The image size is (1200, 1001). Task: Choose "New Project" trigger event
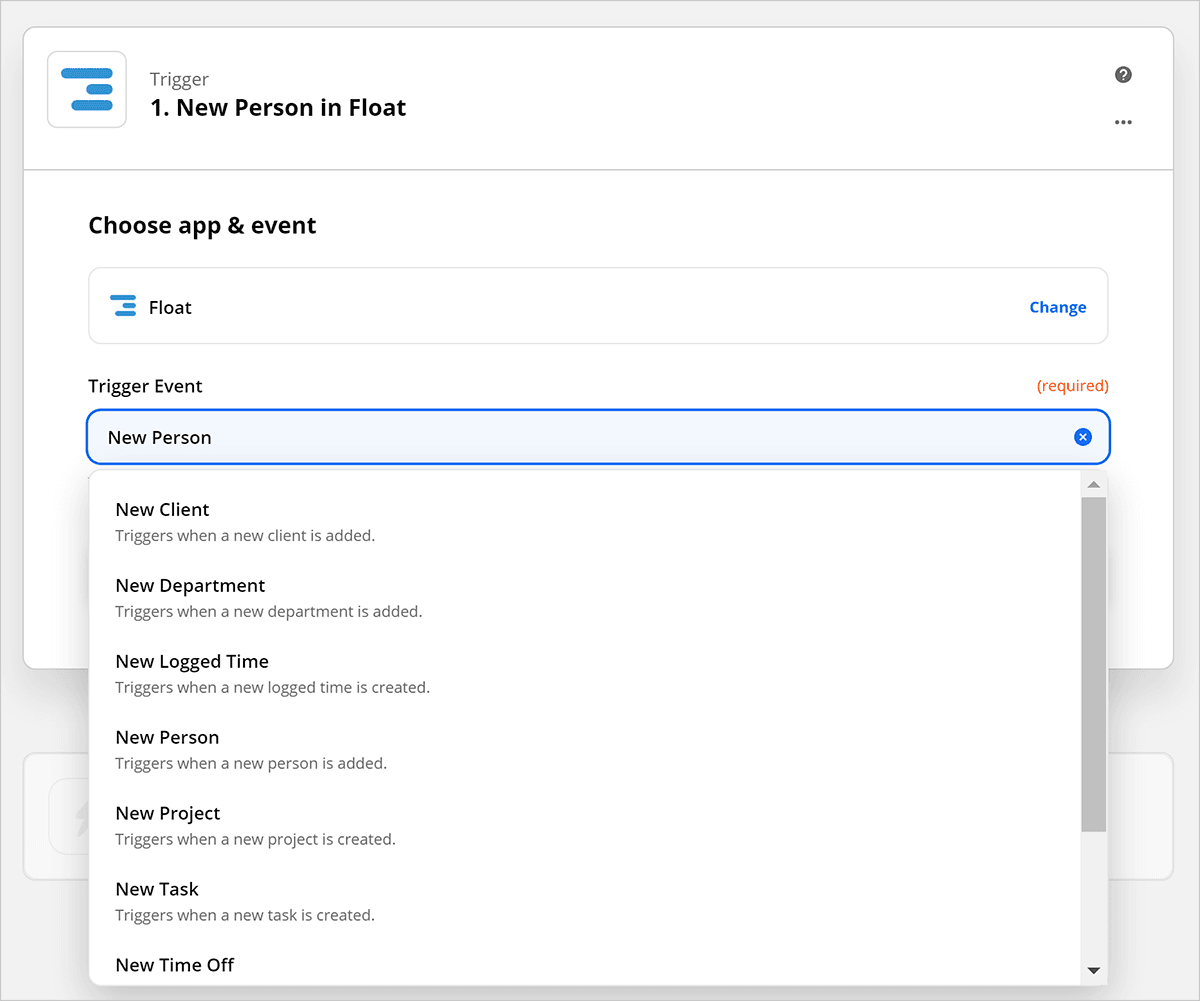(x=167, y=813)
